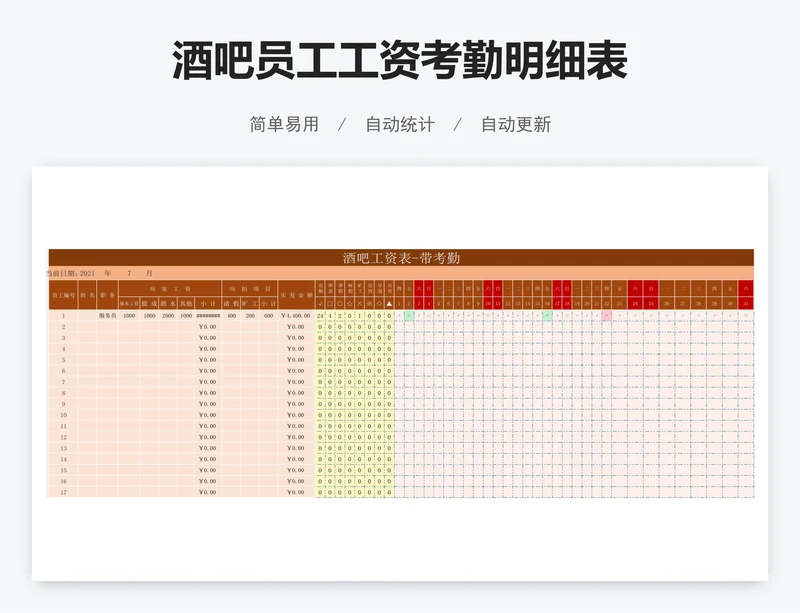Select the 基本工资 sub-header
800x613 pixels.
[x=129, y=303]
